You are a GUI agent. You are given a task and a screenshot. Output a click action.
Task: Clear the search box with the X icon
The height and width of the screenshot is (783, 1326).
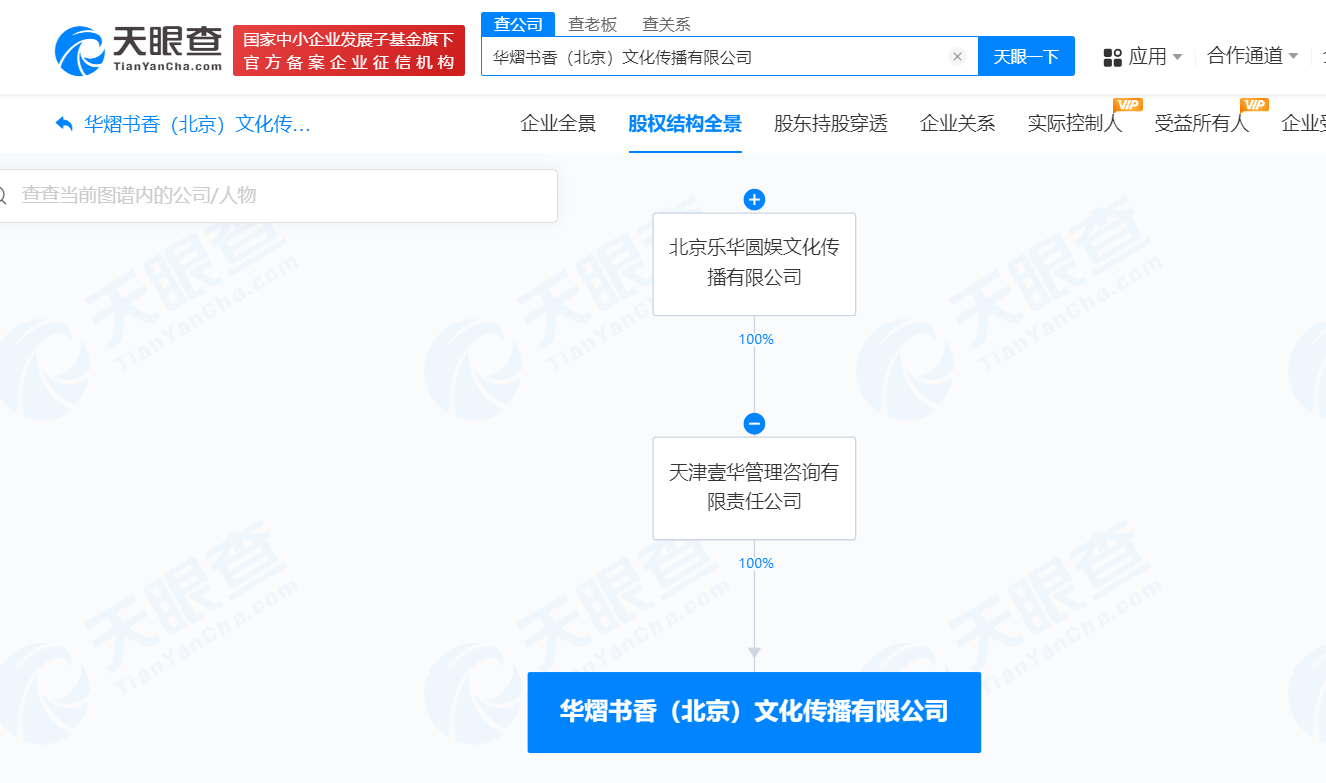click(x=957, y=57)
